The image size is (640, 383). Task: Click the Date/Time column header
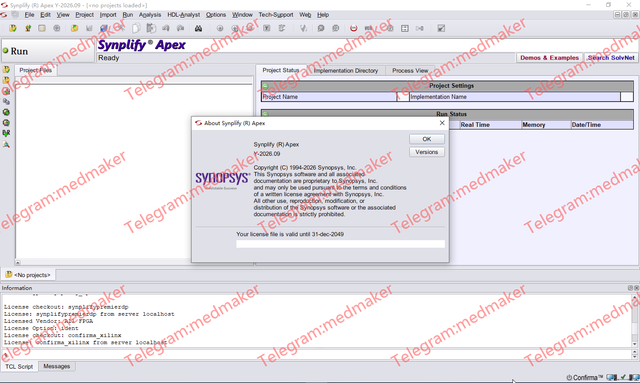click(x=602, y=125)
